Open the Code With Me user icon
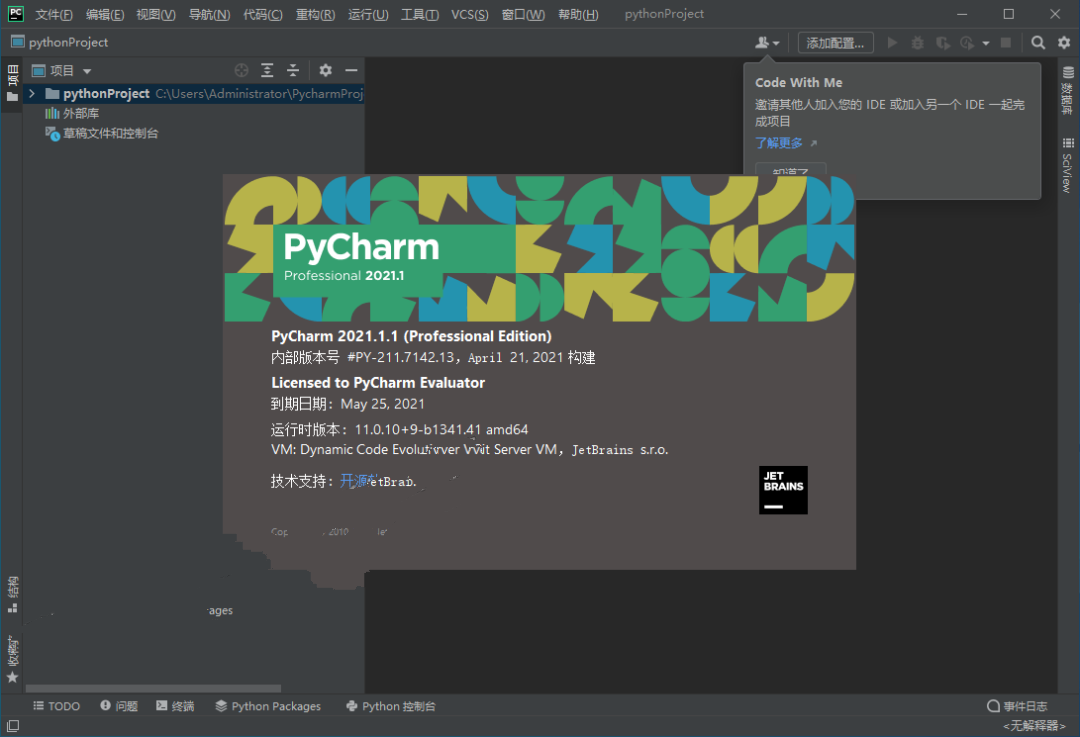This screenshot has height=737, width=1080. click(x=762, y=43)
